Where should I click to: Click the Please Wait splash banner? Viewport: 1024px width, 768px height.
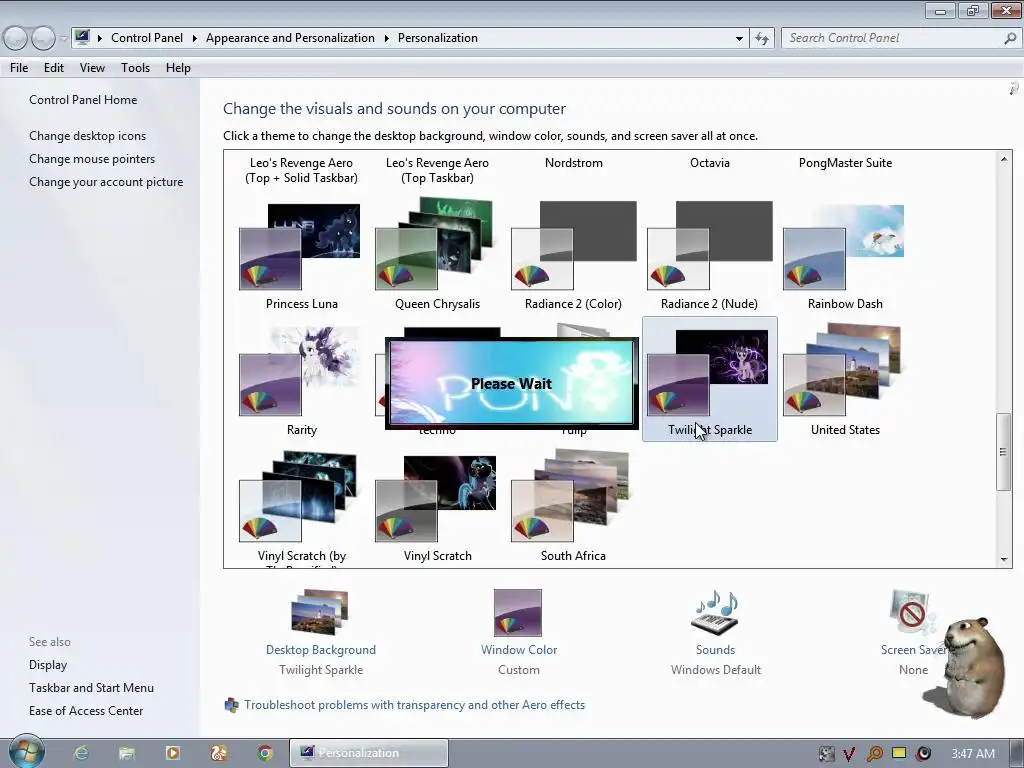511,383
